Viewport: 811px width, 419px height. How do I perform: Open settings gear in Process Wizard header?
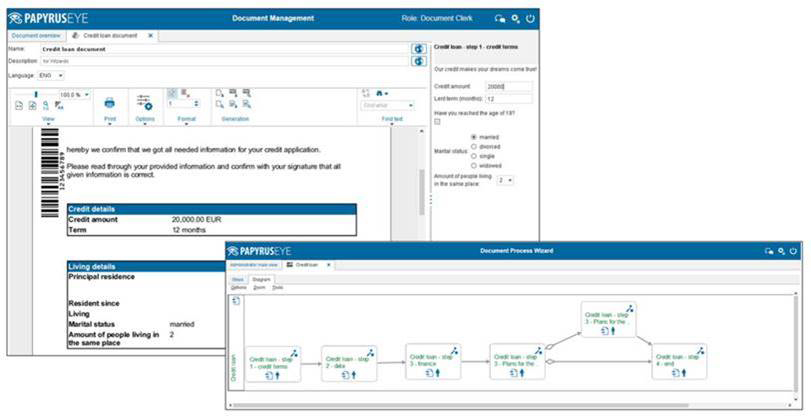[782, 251]
